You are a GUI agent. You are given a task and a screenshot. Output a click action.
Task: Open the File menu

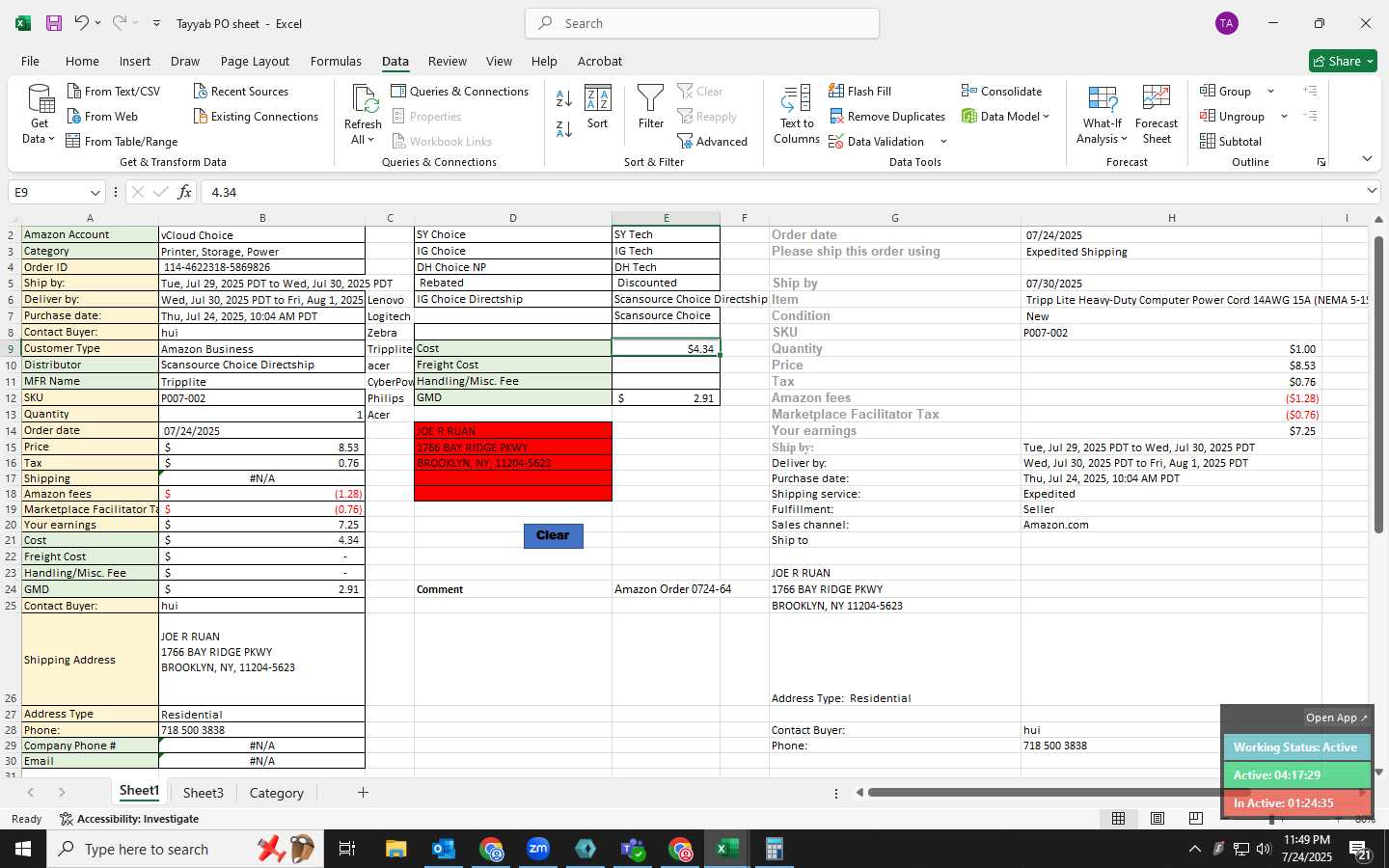pyautogui.click(x=30, y=61)
